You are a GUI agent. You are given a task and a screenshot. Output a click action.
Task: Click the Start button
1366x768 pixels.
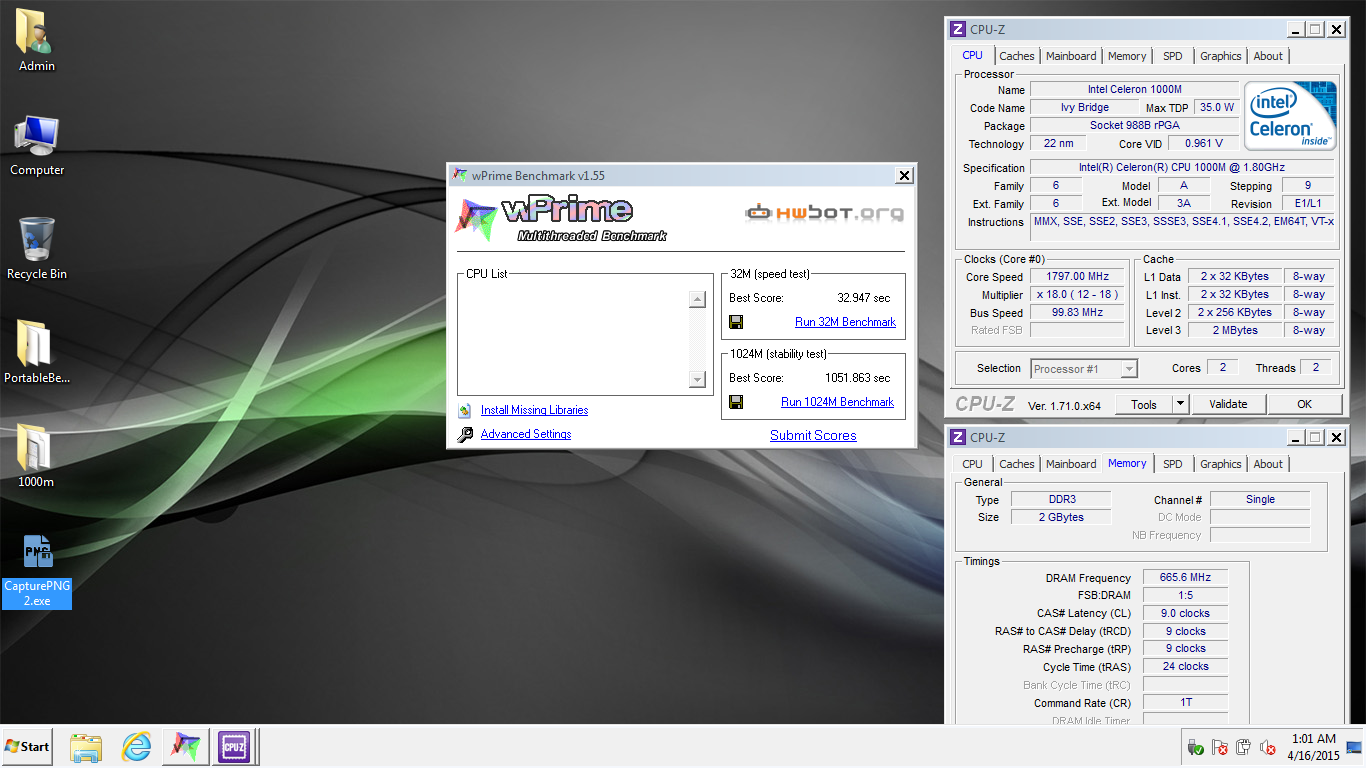pos(27,747)
